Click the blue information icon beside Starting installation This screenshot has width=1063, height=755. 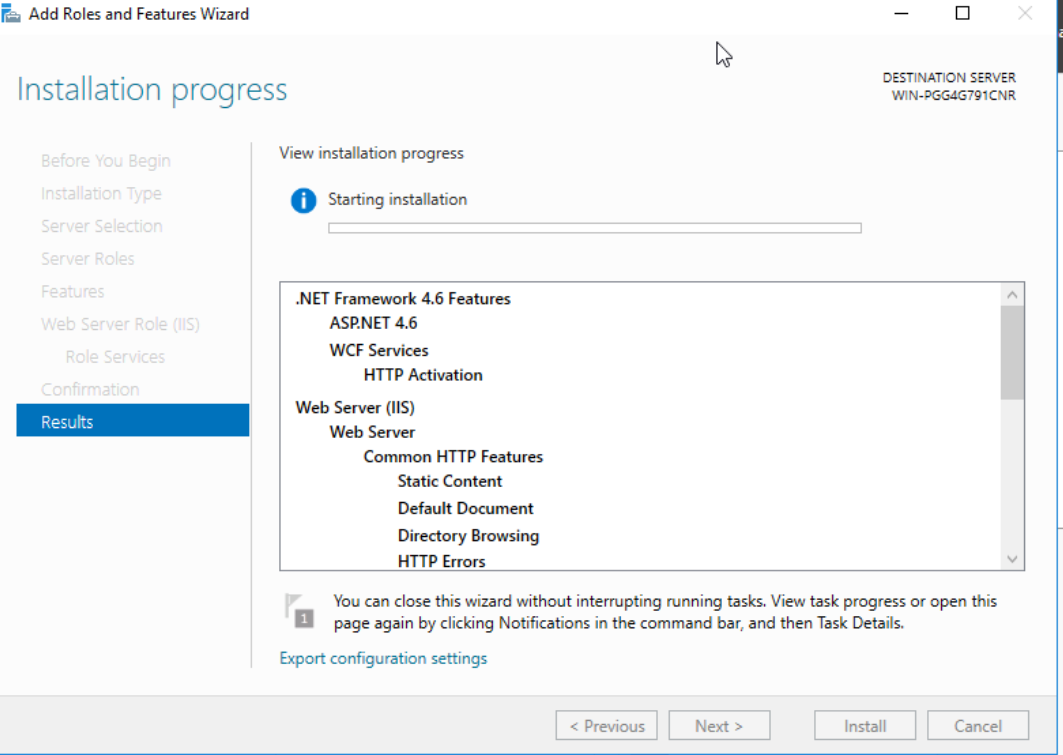point(303,200)
